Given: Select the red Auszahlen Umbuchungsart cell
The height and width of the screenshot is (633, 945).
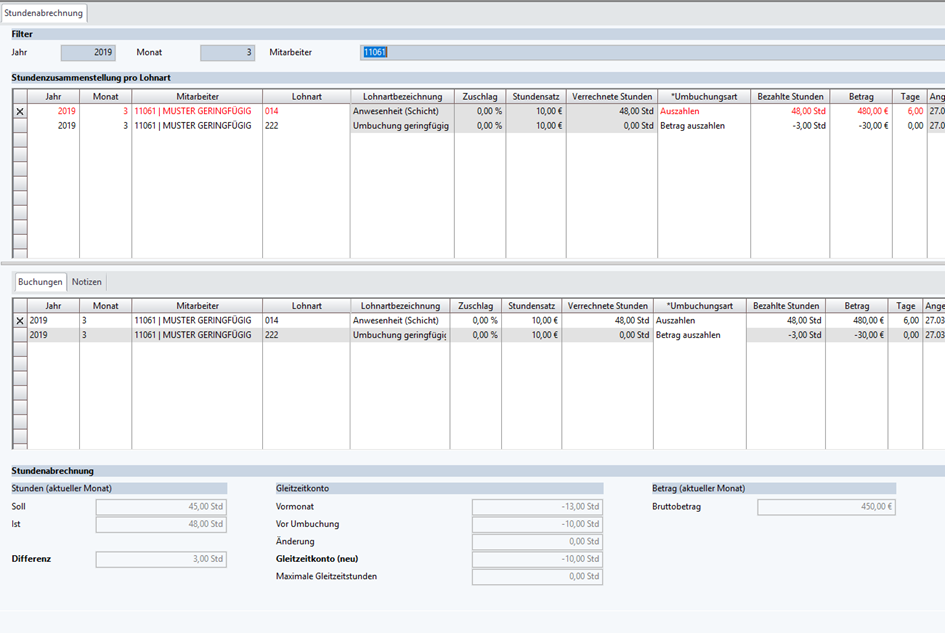Looking at the screenshot, I should [703, 111].
